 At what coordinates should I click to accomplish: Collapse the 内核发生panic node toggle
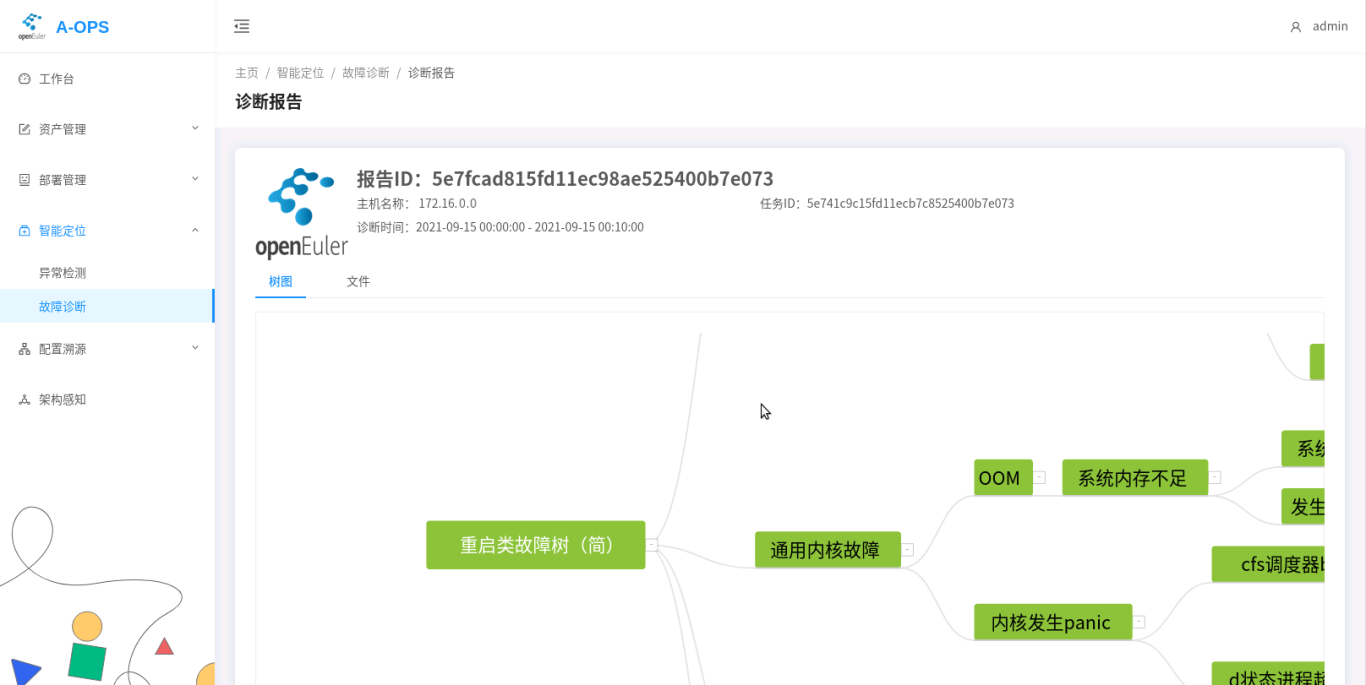tap(1138, 622)
